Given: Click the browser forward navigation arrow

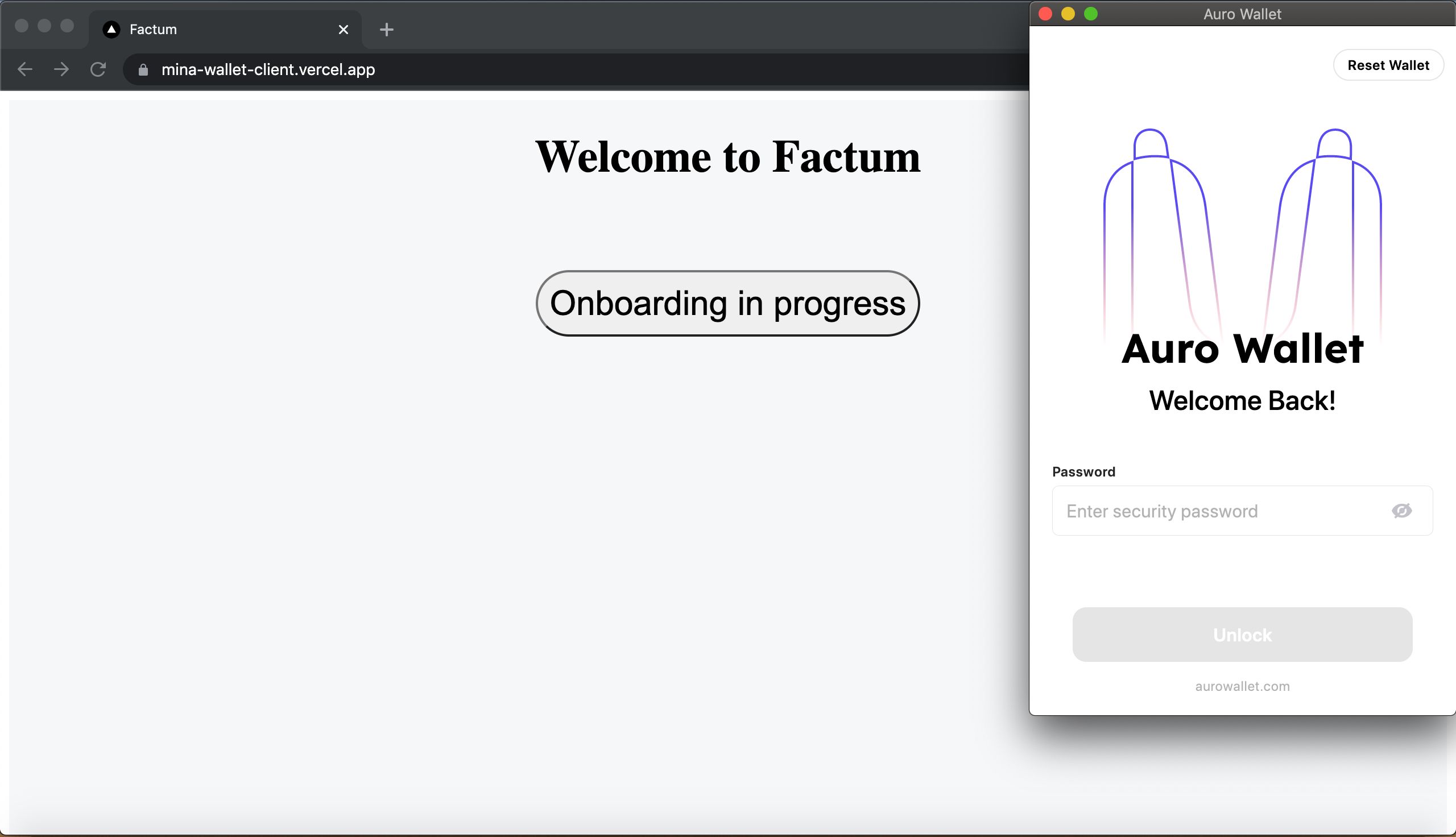Looking at the screenshot, I should (x=60, y=69).
